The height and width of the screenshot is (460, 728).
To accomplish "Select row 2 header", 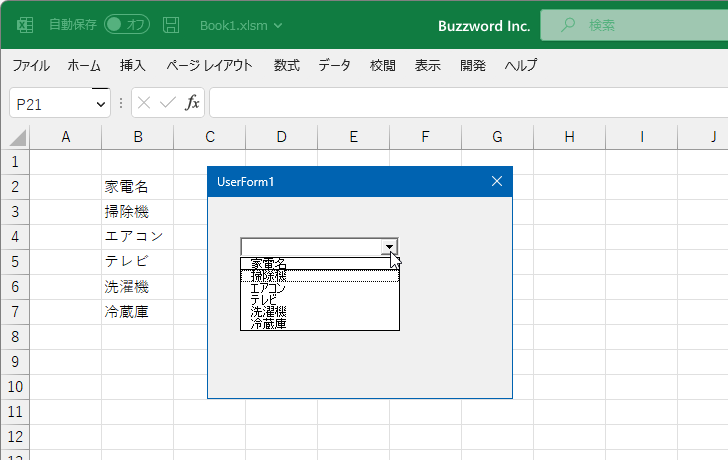I will coord(15,187).
